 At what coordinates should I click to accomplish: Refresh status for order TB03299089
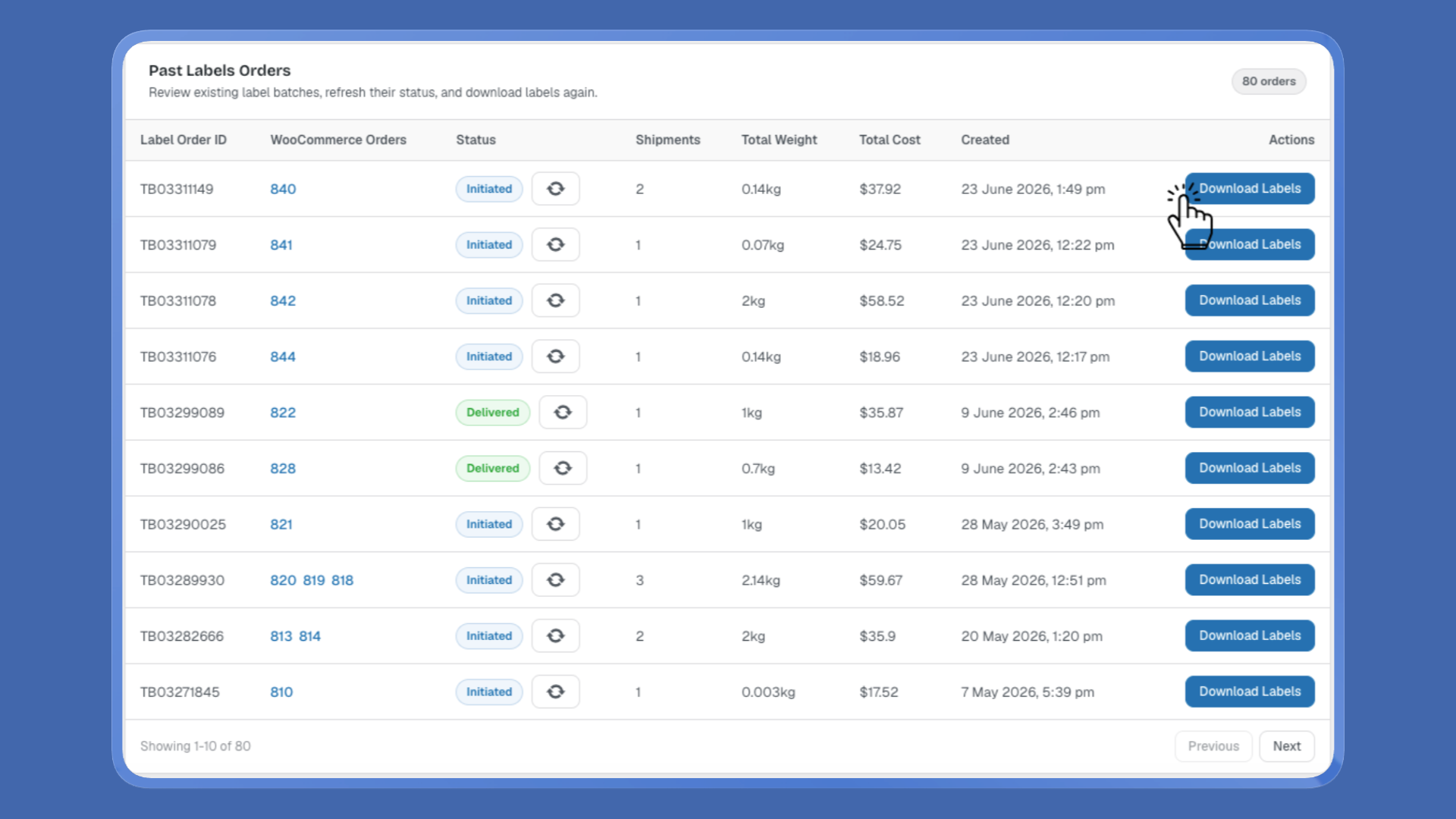[x=563, y=413]
